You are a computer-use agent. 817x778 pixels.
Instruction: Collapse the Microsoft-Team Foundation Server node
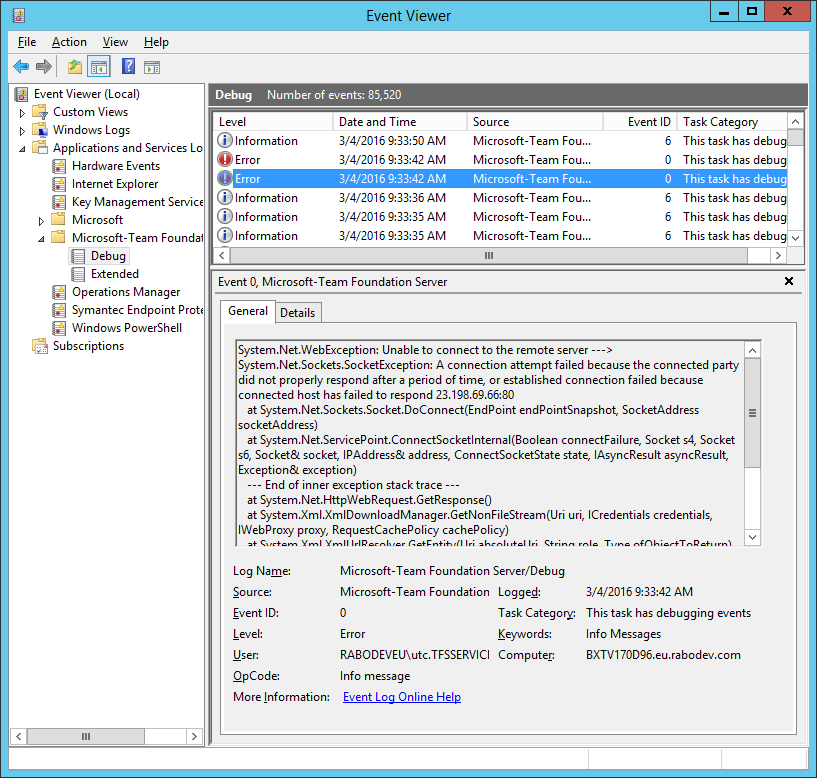click(41, 239)
